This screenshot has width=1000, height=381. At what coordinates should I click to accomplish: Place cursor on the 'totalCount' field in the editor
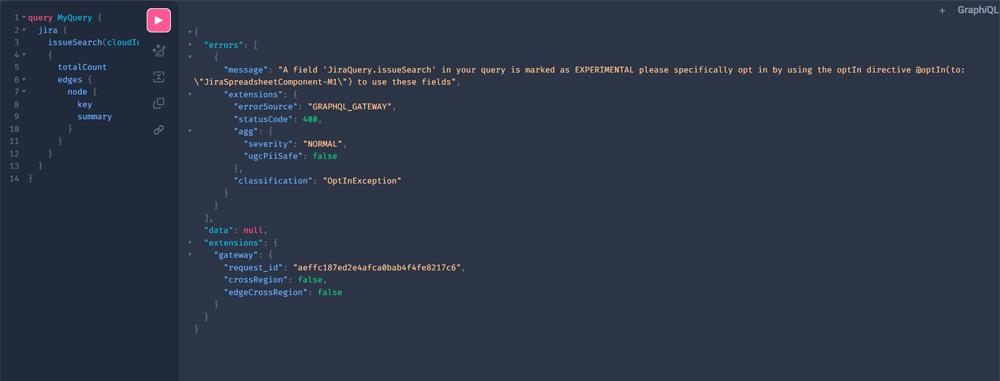tap(82, 67)
